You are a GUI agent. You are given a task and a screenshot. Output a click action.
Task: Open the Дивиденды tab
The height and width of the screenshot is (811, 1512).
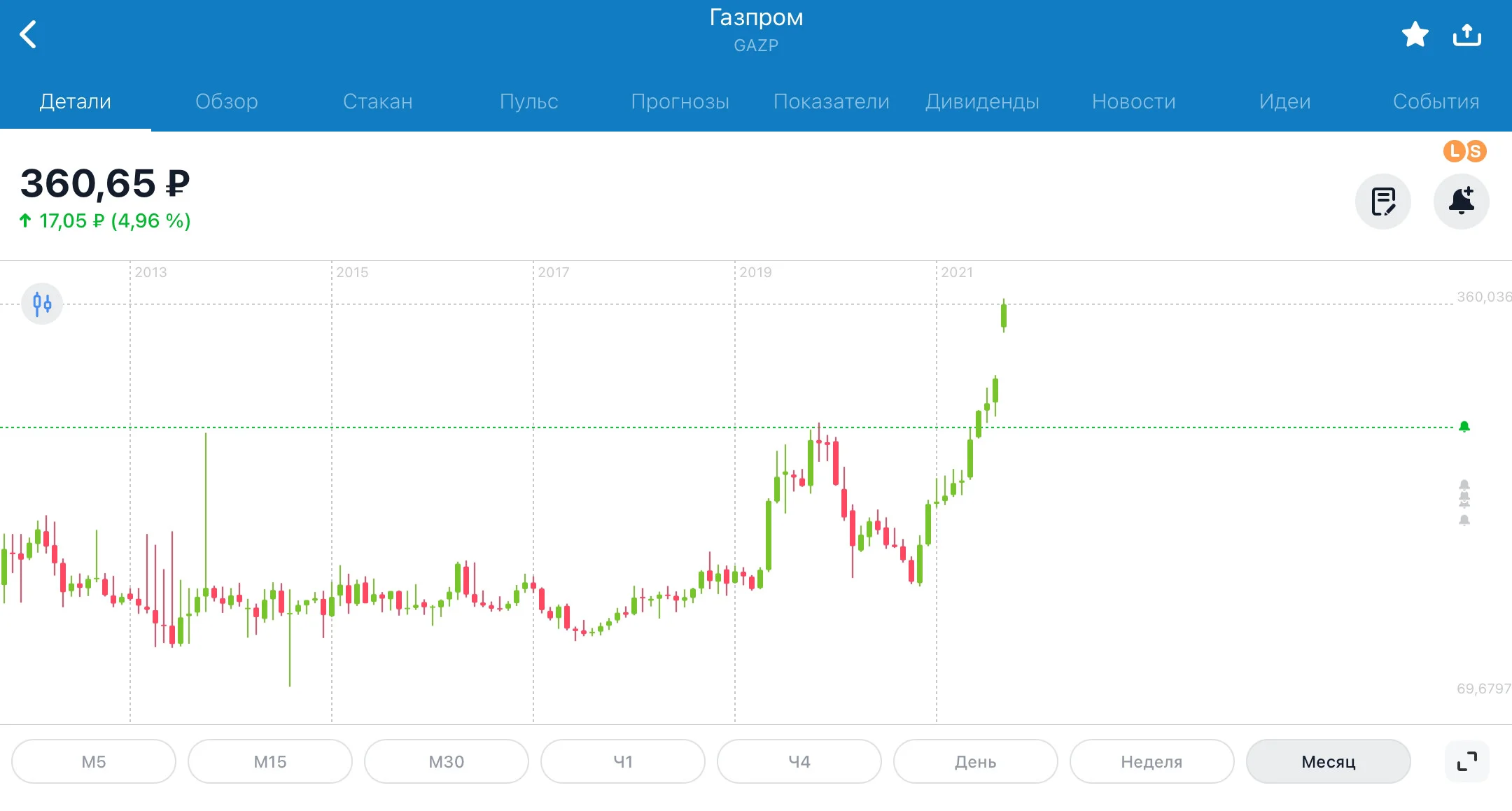[x=983, y=101]
